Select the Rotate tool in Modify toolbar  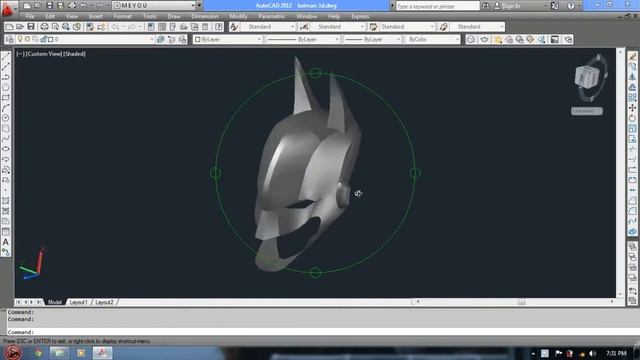click(x=632, y=118)
